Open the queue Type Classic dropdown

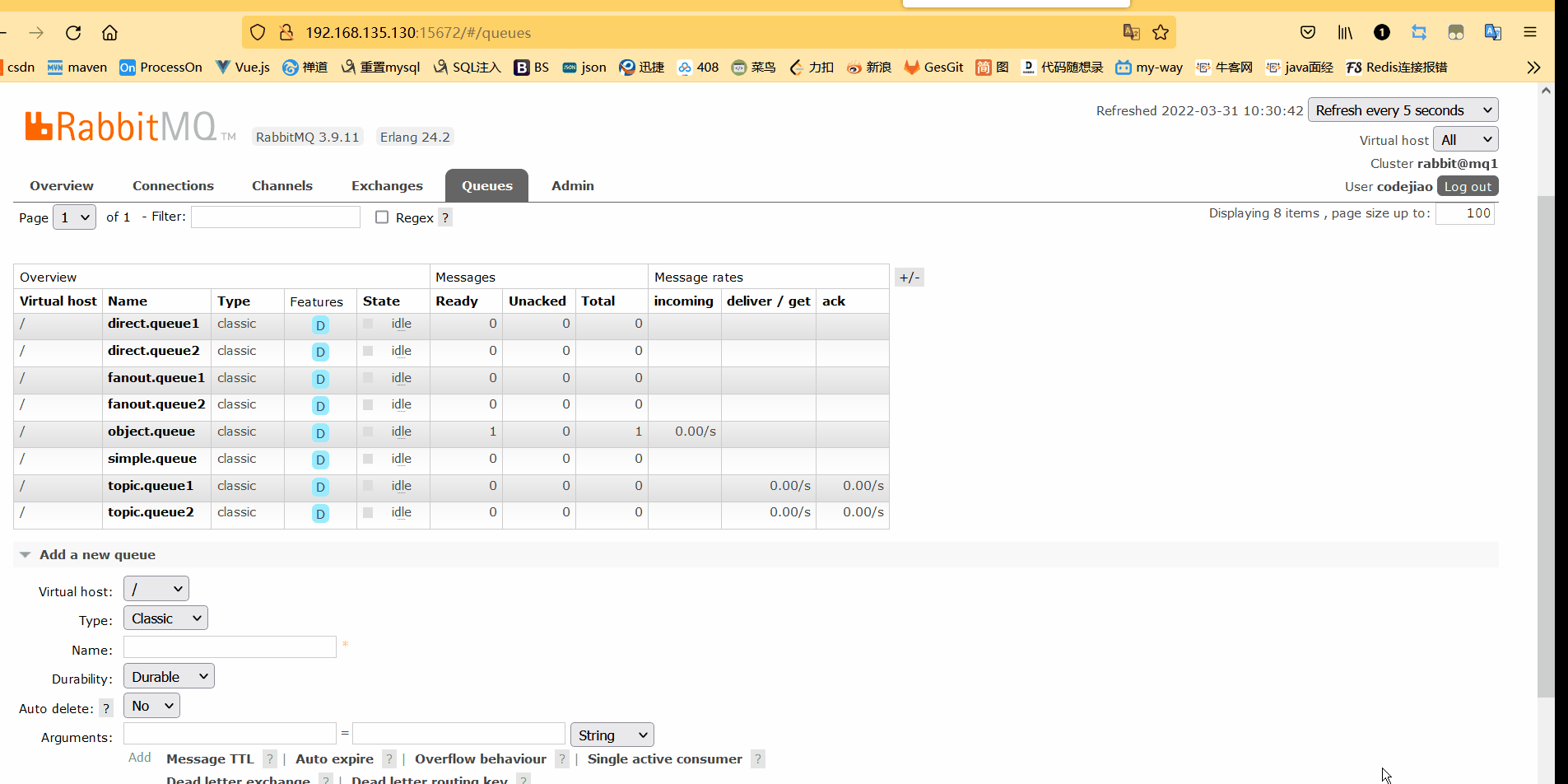165,618
